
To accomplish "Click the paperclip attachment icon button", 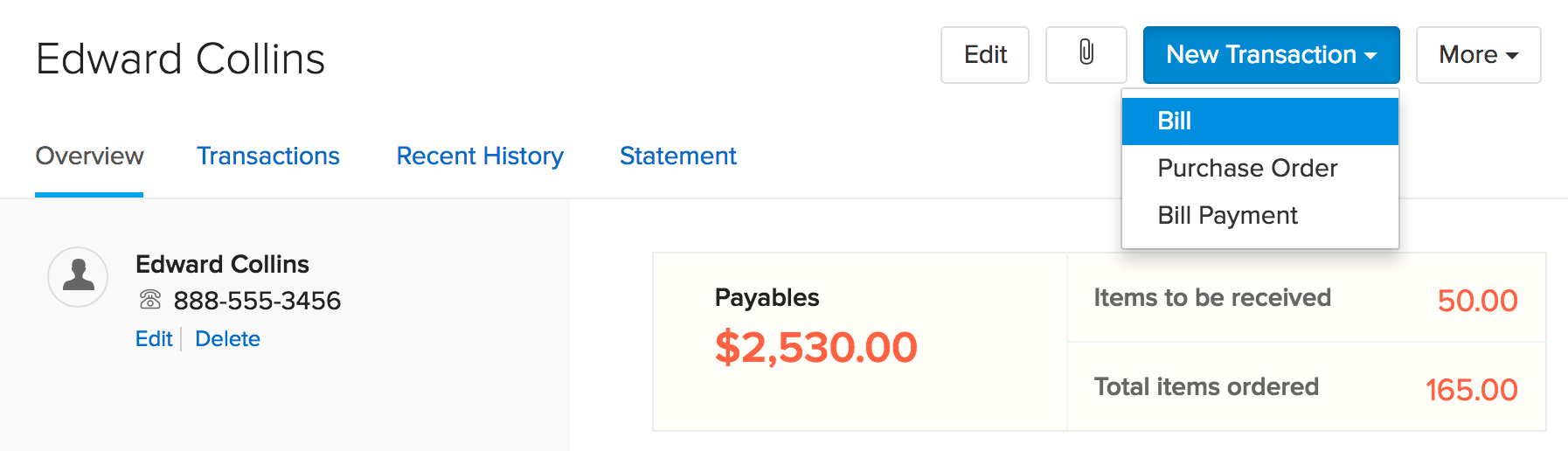I will pos(1086,54).
